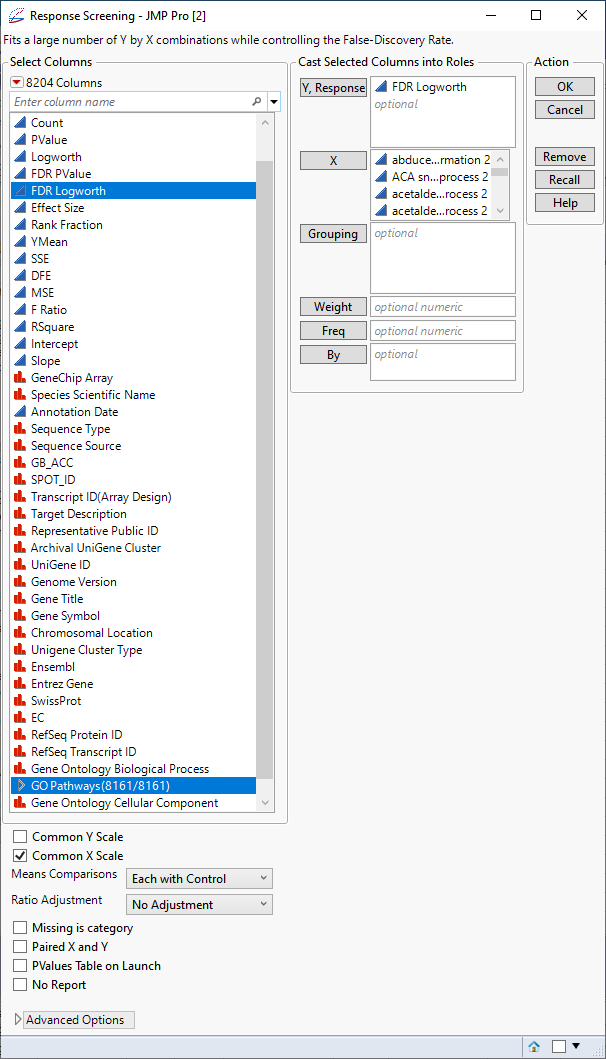This screenshot has height=1059, width=606.
Task: Click the nominal icon beside SPOT_ID
Action: point(20,480)
